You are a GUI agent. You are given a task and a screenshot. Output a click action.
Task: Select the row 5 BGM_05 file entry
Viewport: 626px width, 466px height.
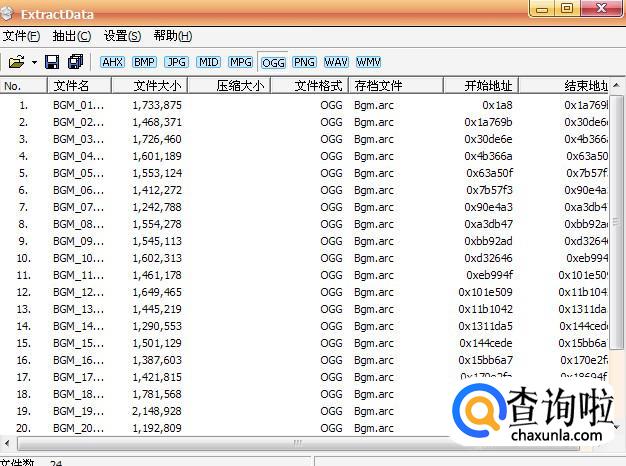(x=78, y=173)
